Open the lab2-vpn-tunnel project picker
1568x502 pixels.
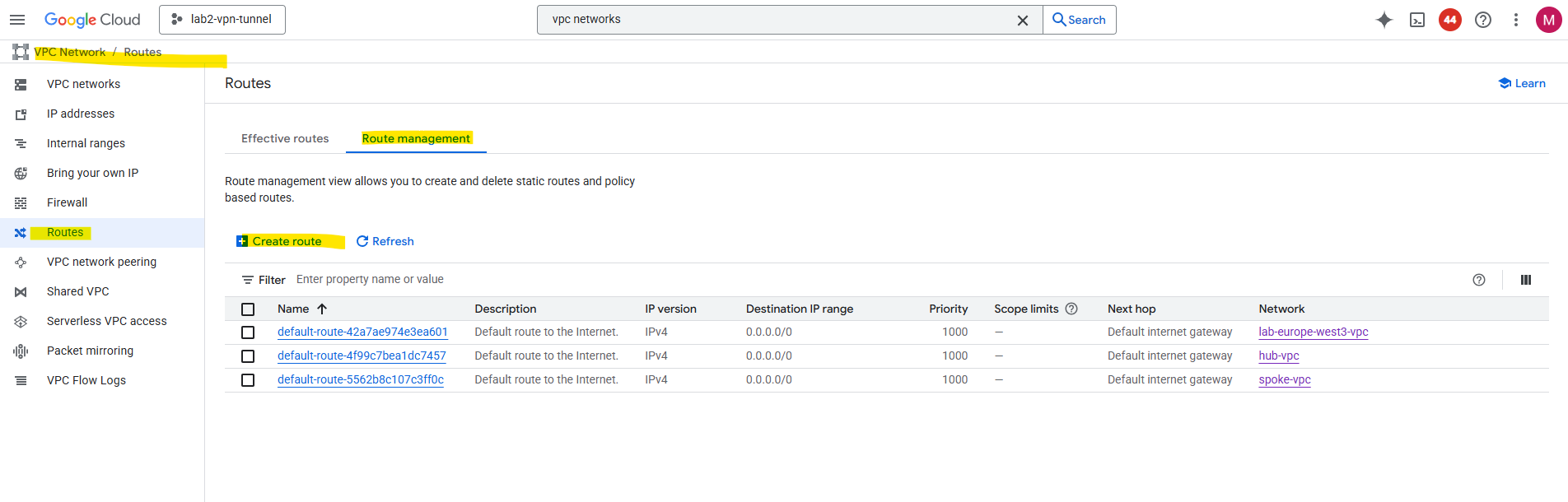[x=222, y=20]
